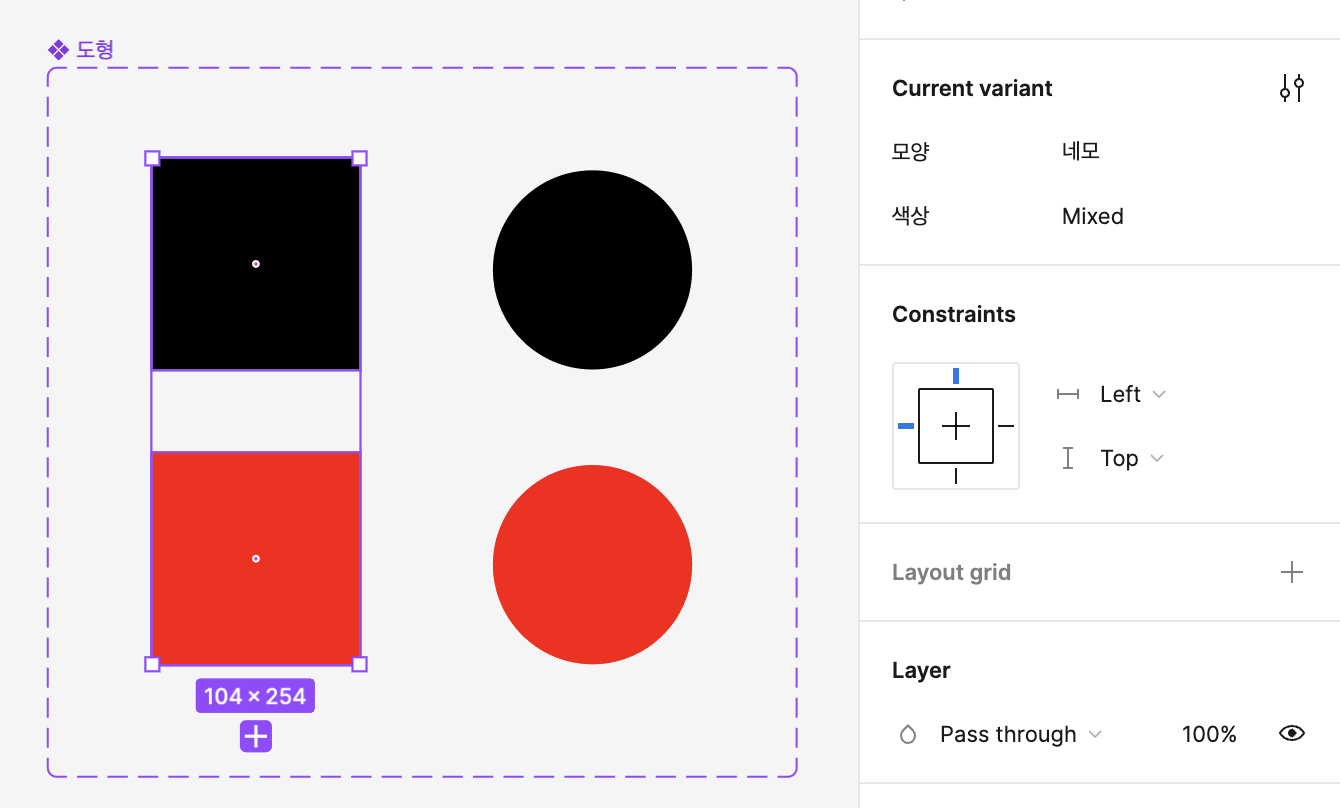Click the purple add variant plus button

coord(256,737)
